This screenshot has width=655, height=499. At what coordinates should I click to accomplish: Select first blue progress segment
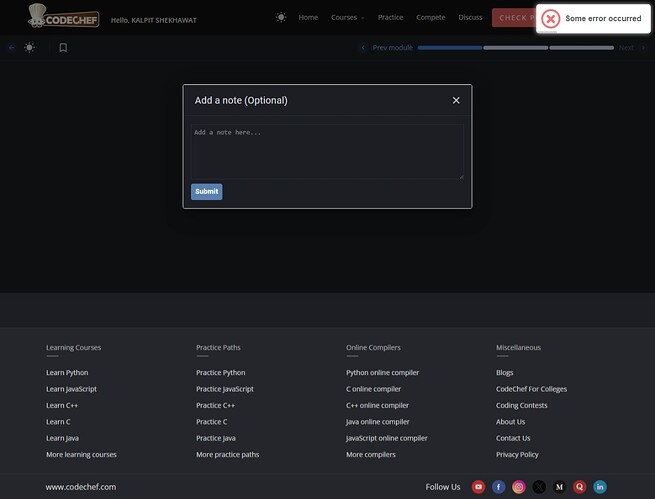coord(449,48)
